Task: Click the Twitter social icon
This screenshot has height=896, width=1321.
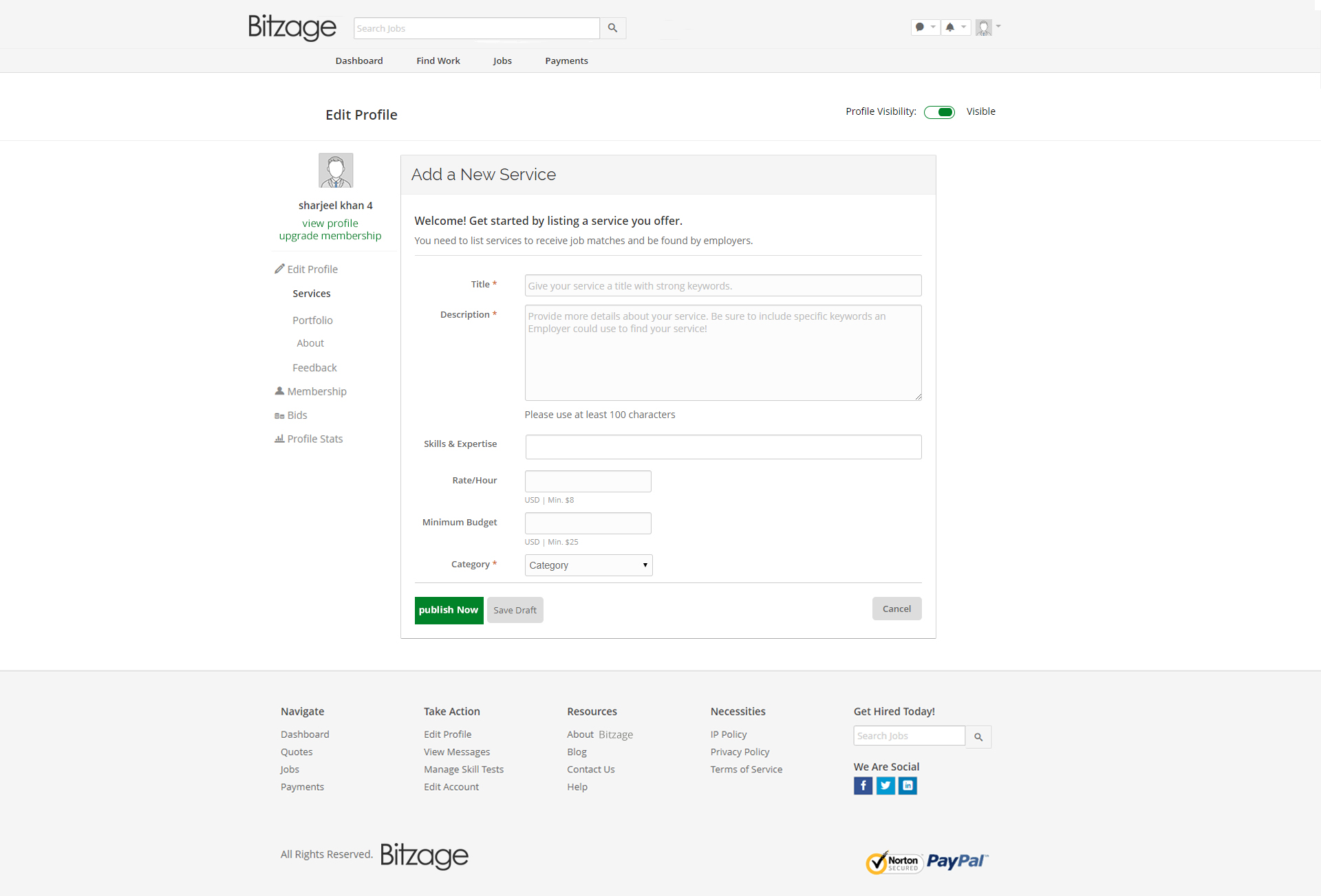Action: [x=885, y=785]
